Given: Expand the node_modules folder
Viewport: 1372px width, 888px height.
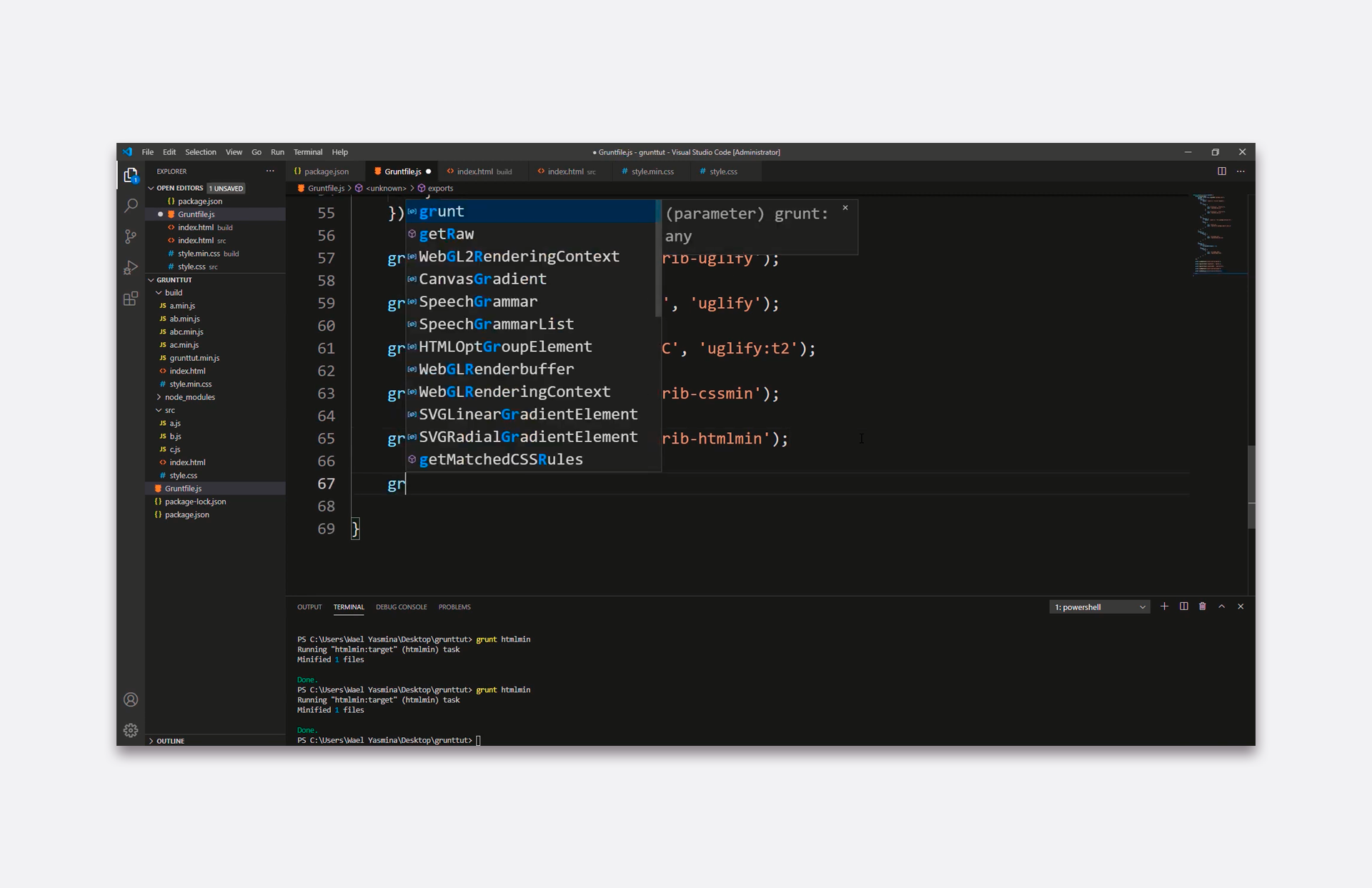Looking at the screenshot, I should [189, 397].
